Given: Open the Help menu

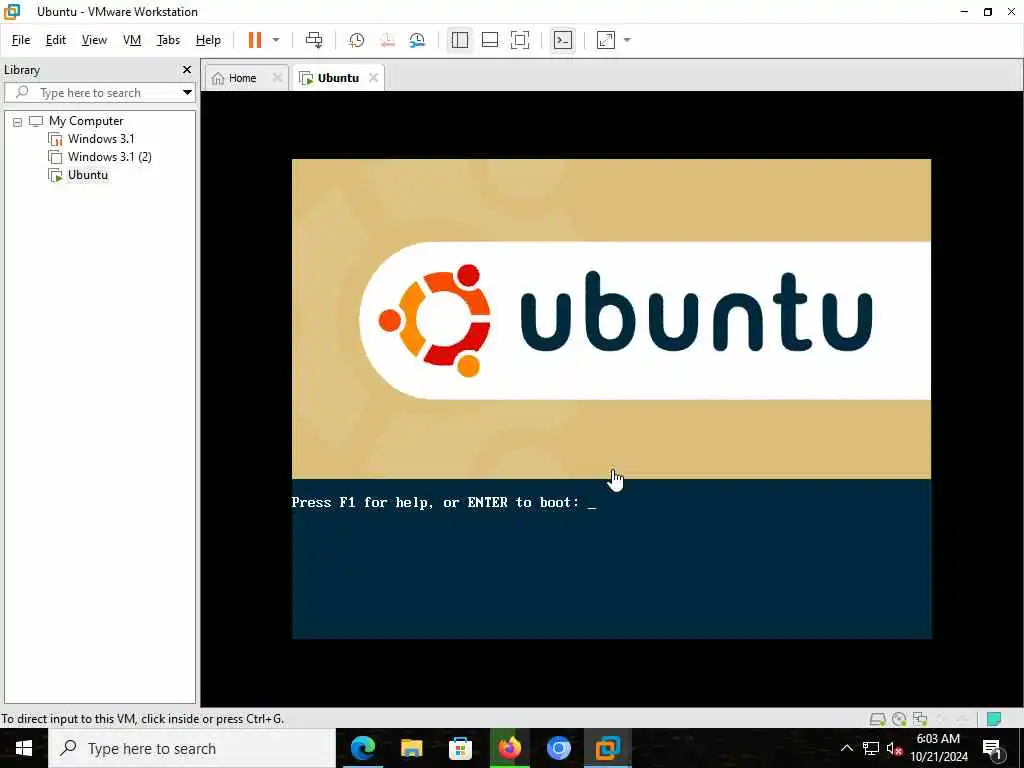Looking at the screenshot, I should (x=208, y=40).
